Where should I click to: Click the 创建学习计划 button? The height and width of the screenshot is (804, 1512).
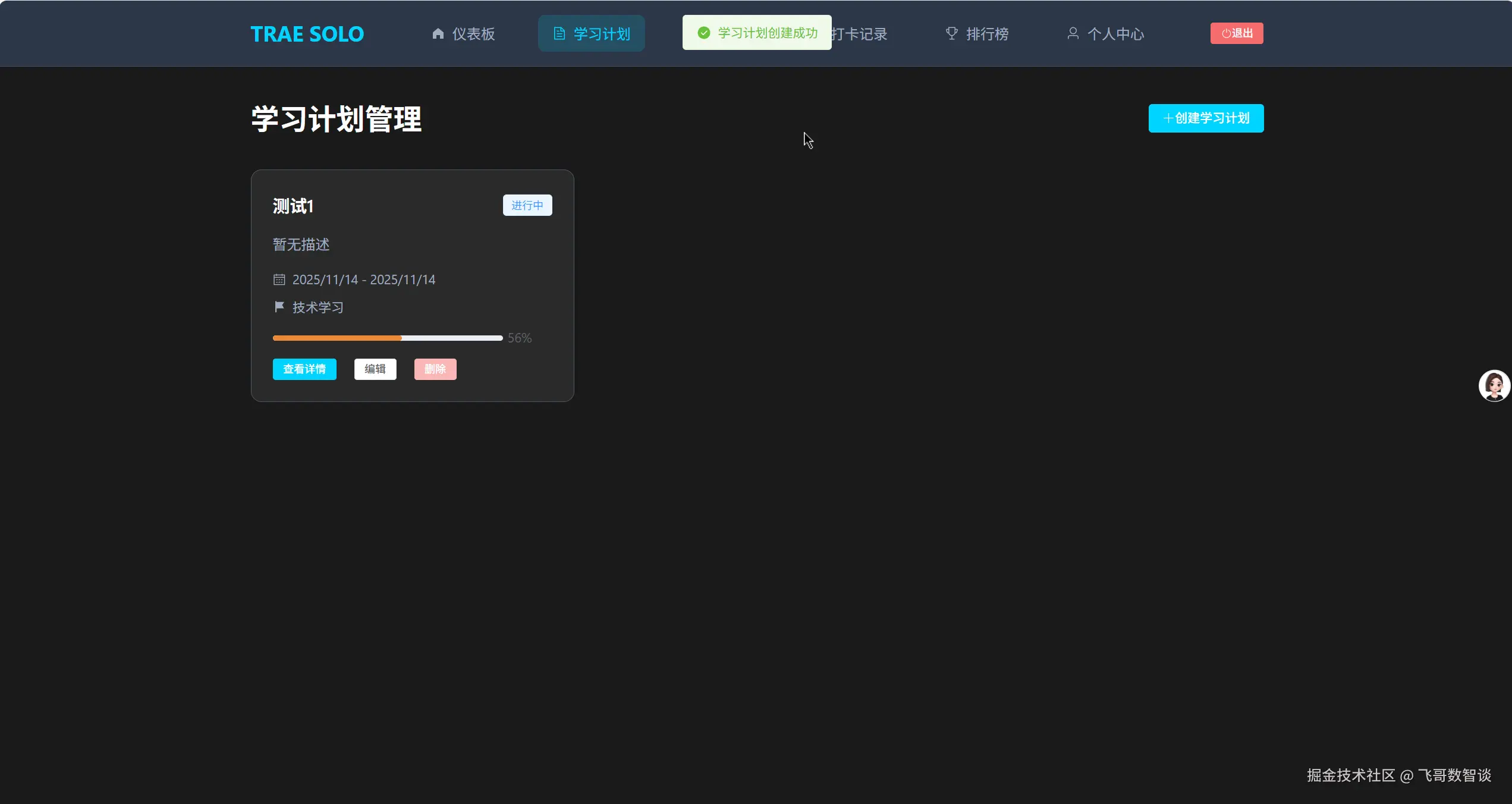pyautogui.click(x=1206, y=118)
